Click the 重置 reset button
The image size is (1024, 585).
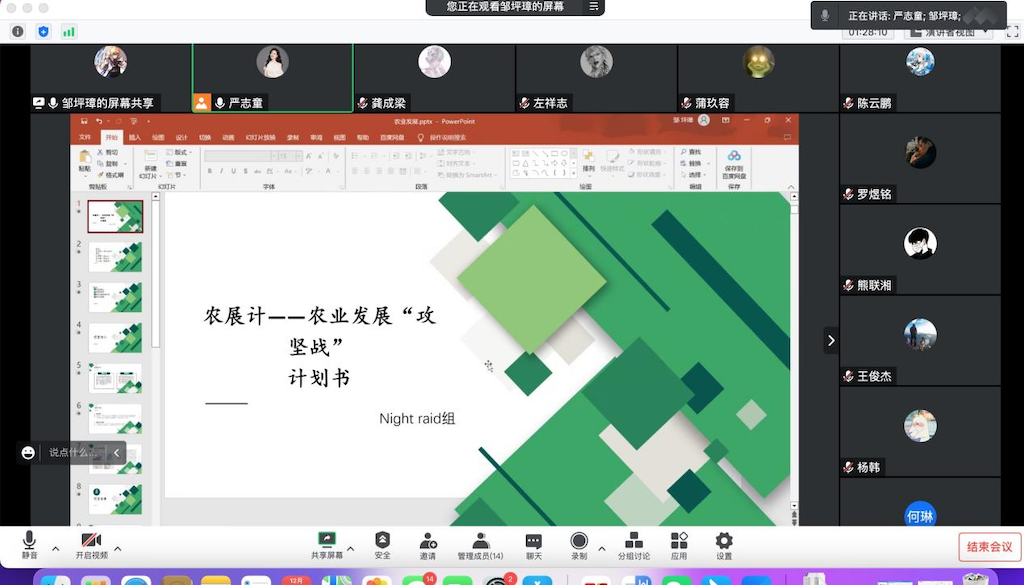pyautogui.click(x=177, y=163)
